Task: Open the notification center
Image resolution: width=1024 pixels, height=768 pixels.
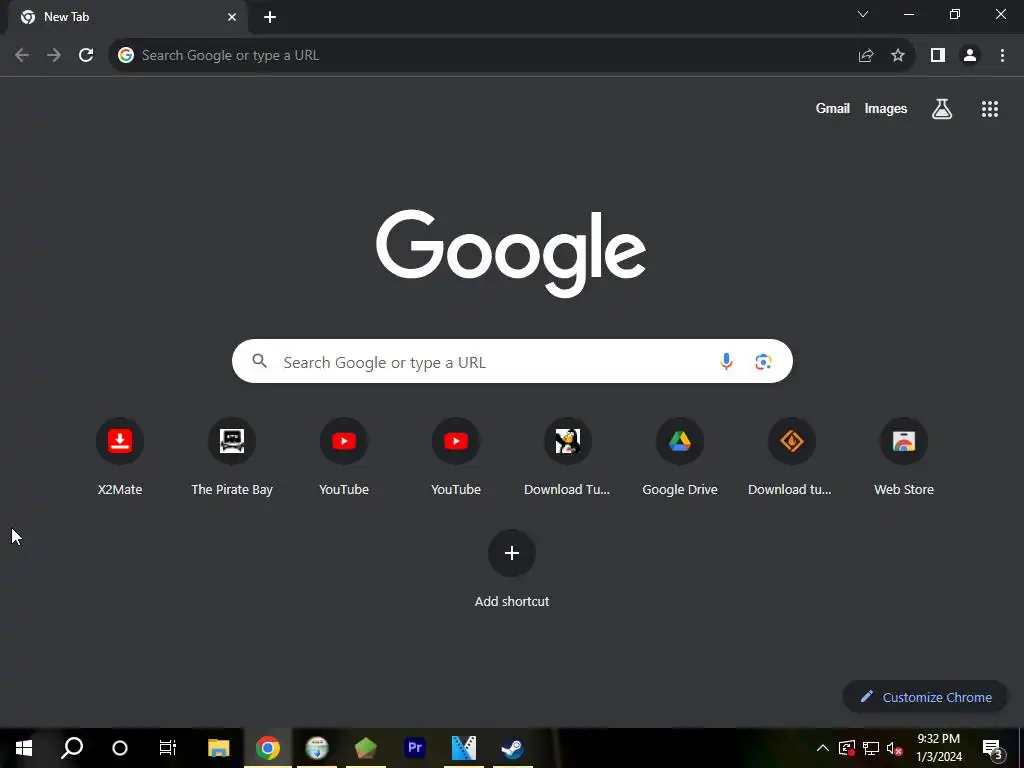Action: 993,749
